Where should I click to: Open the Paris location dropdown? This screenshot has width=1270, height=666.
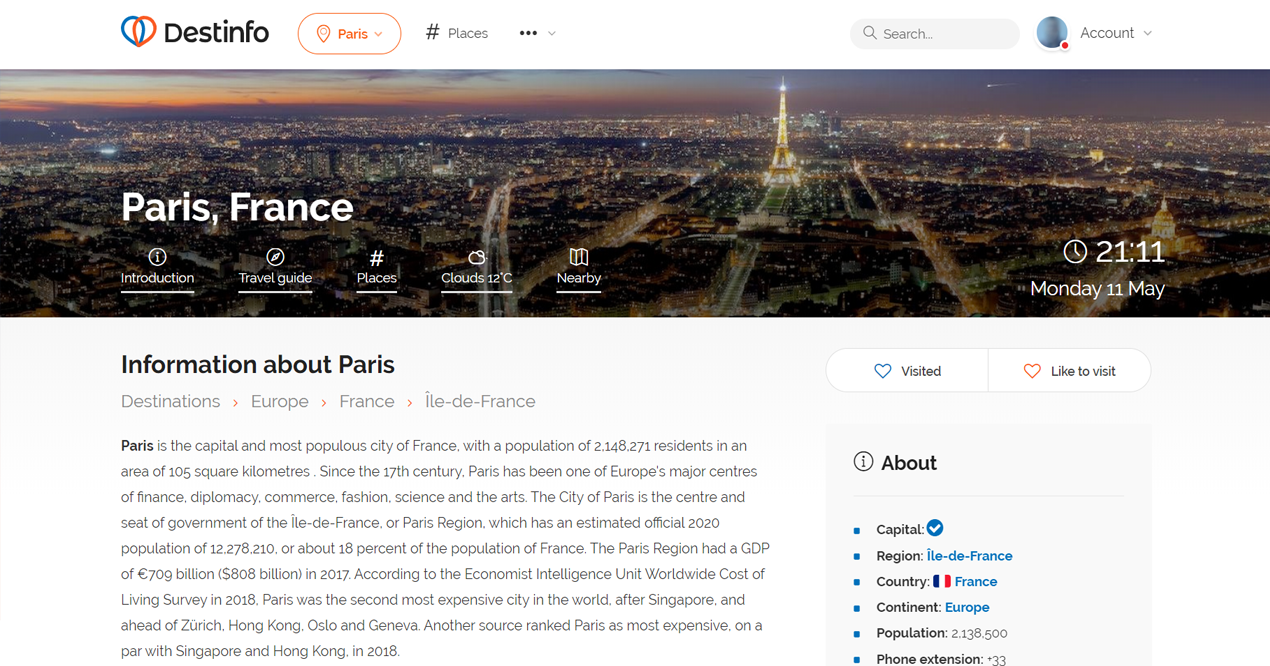(x=349, y=34)
